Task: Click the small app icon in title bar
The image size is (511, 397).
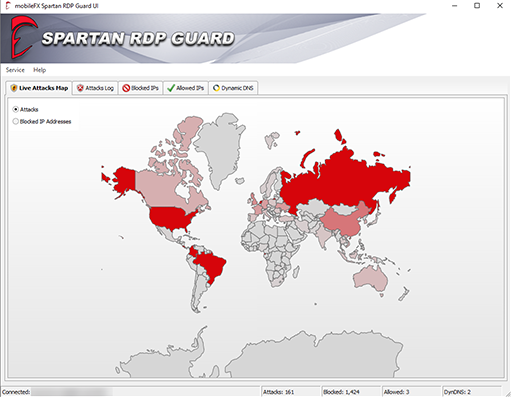Action: [8, 6]
